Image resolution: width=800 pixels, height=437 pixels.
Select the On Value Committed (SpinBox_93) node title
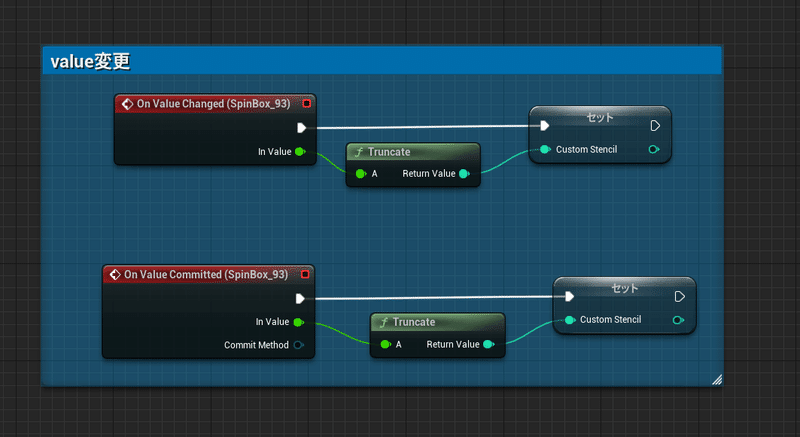point(206,274)
